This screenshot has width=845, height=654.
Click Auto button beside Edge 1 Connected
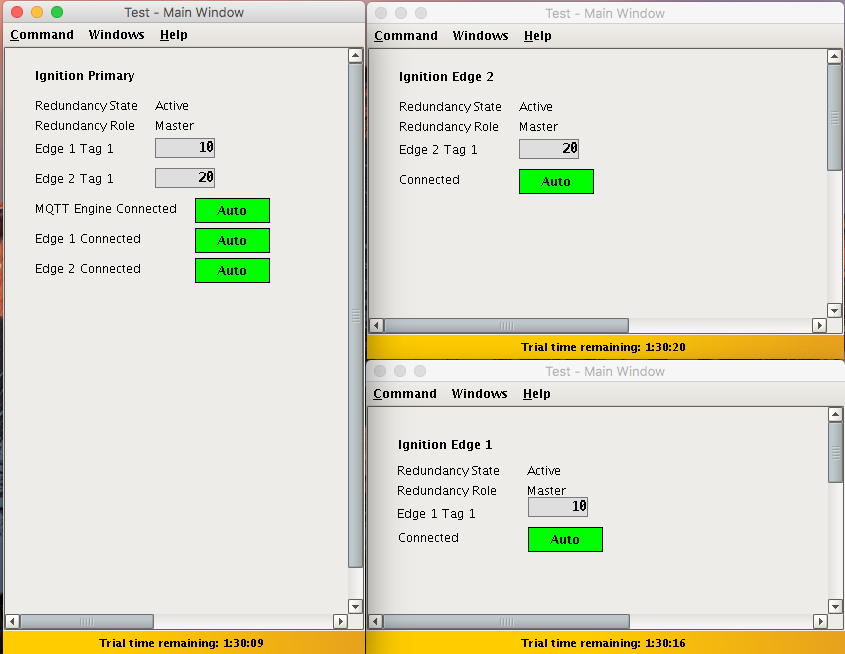tap(232, 240)
